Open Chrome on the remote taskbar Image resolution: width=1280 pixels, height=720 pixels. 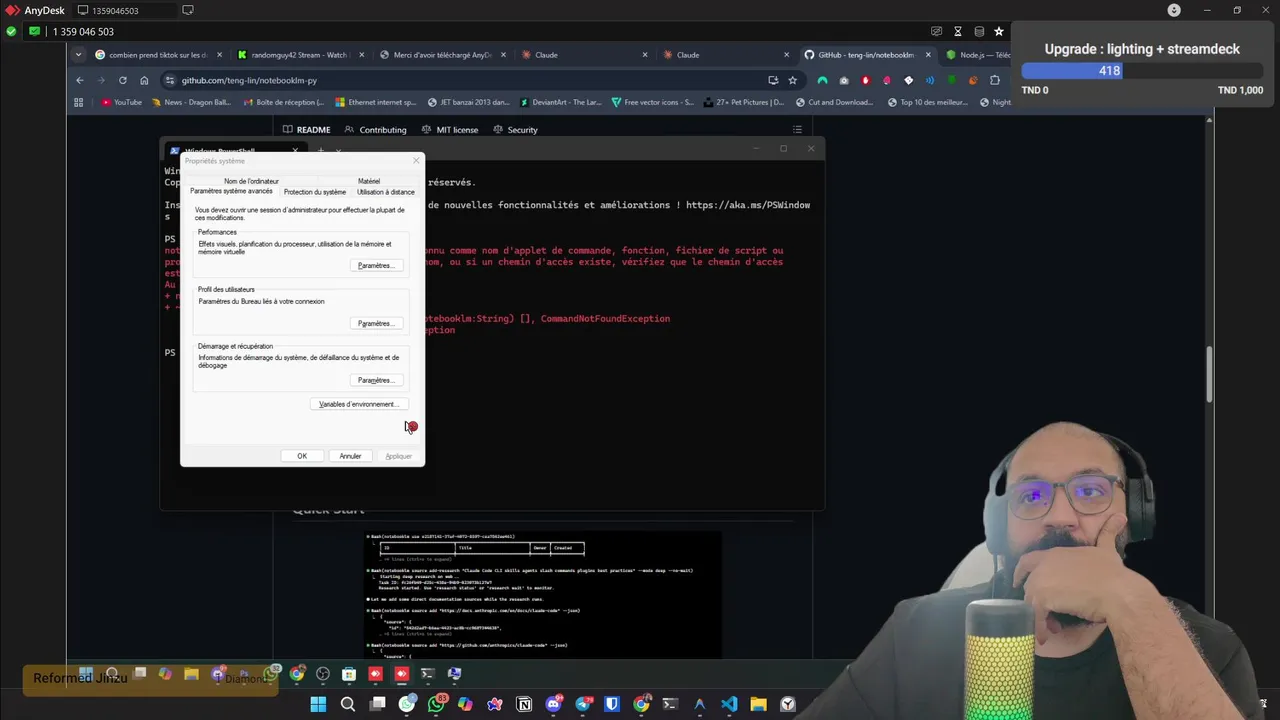[x=297, y=674]
